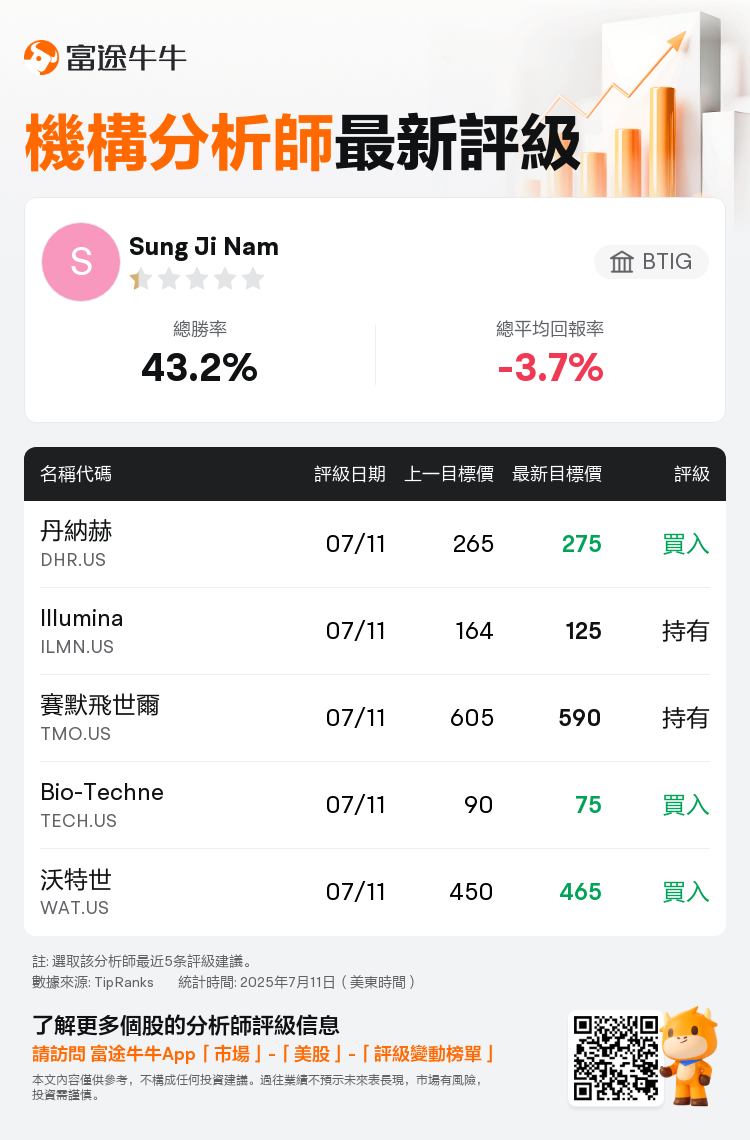Click the QR code image
Viewport: 750px width, 1140px height.
tap(616, 1058)
